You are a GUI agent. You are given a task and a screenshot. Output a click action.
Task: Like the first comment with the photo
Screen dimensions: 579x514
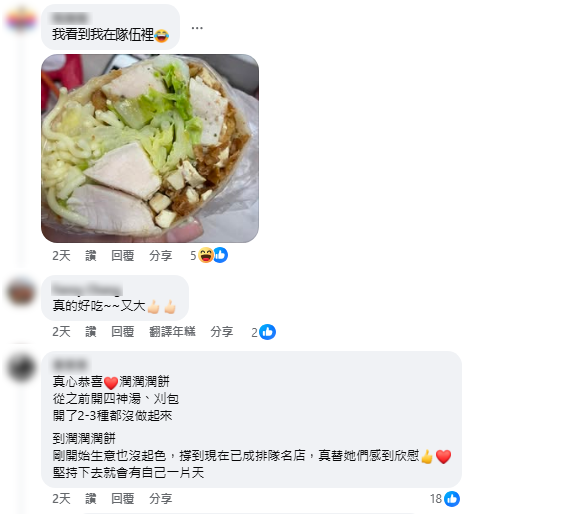pyautogui.click(x=91, y=256)
